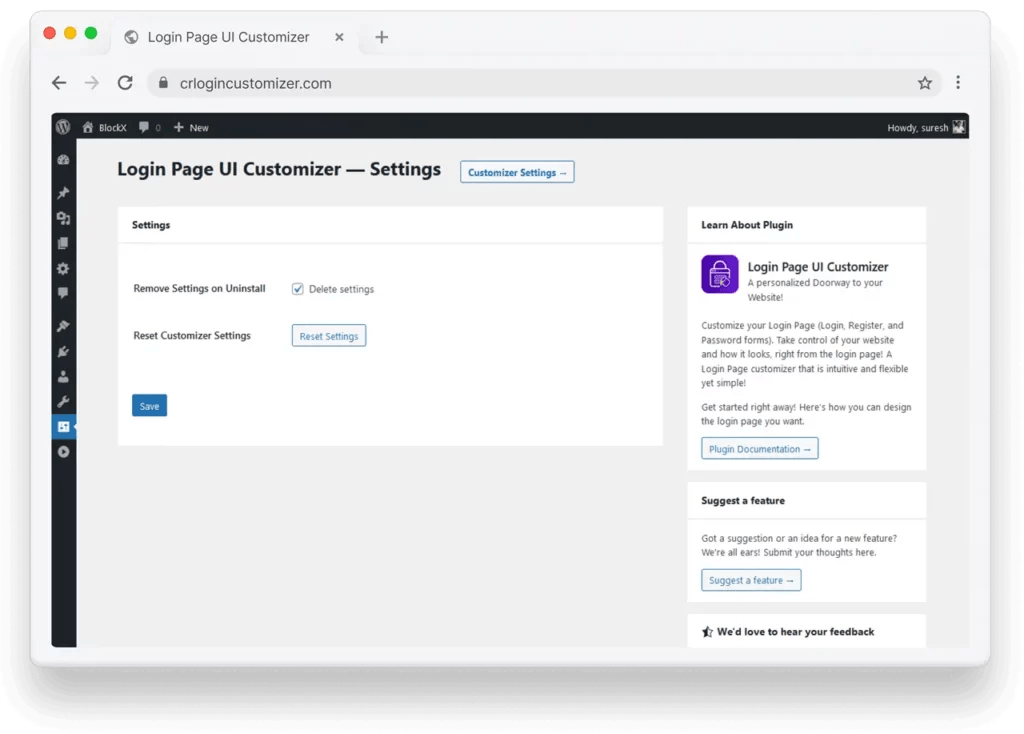The width and height of the screenshot is (1024, 734).
Task: Click the WordPress logo in admin bar
Action: pos(63,127)
